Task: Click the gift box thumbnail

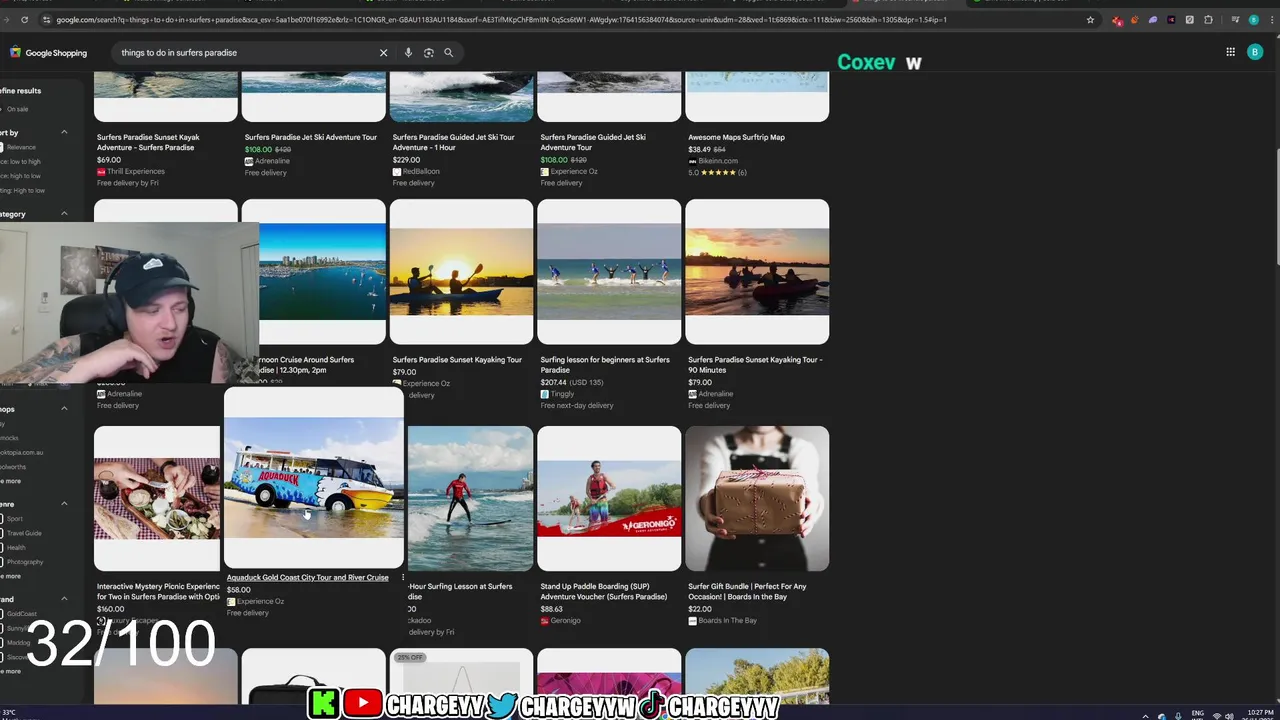Action: pos(757,498)
